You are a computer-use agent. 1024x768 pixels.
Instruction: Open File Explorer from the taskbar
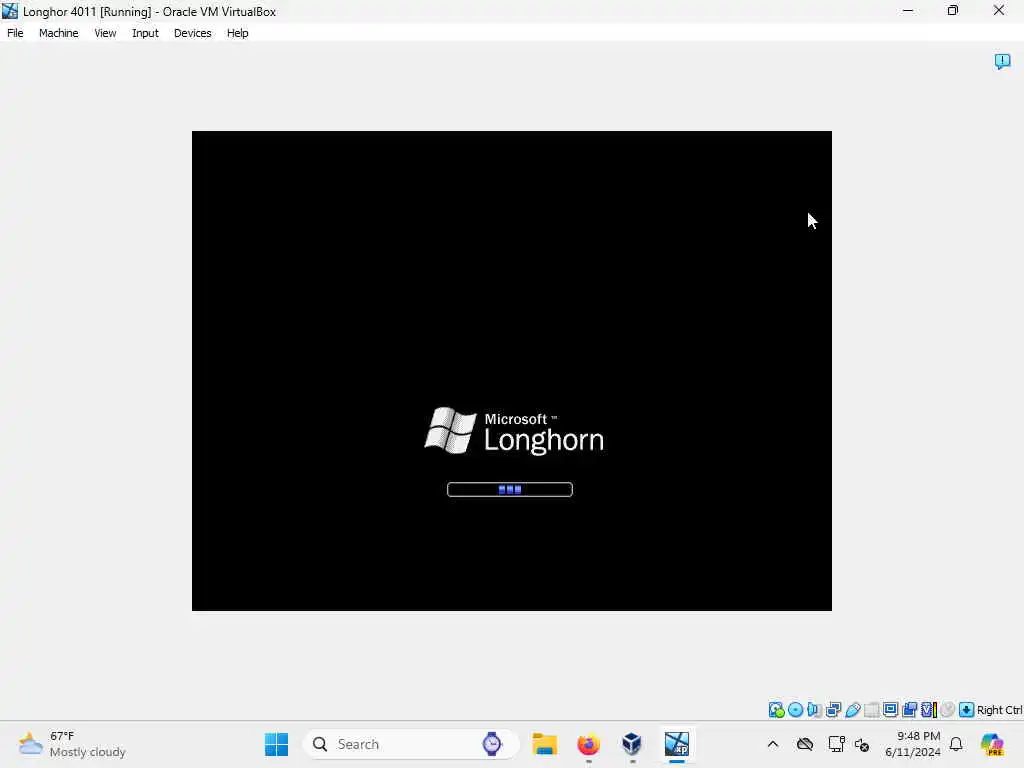(x=545, y=744)
